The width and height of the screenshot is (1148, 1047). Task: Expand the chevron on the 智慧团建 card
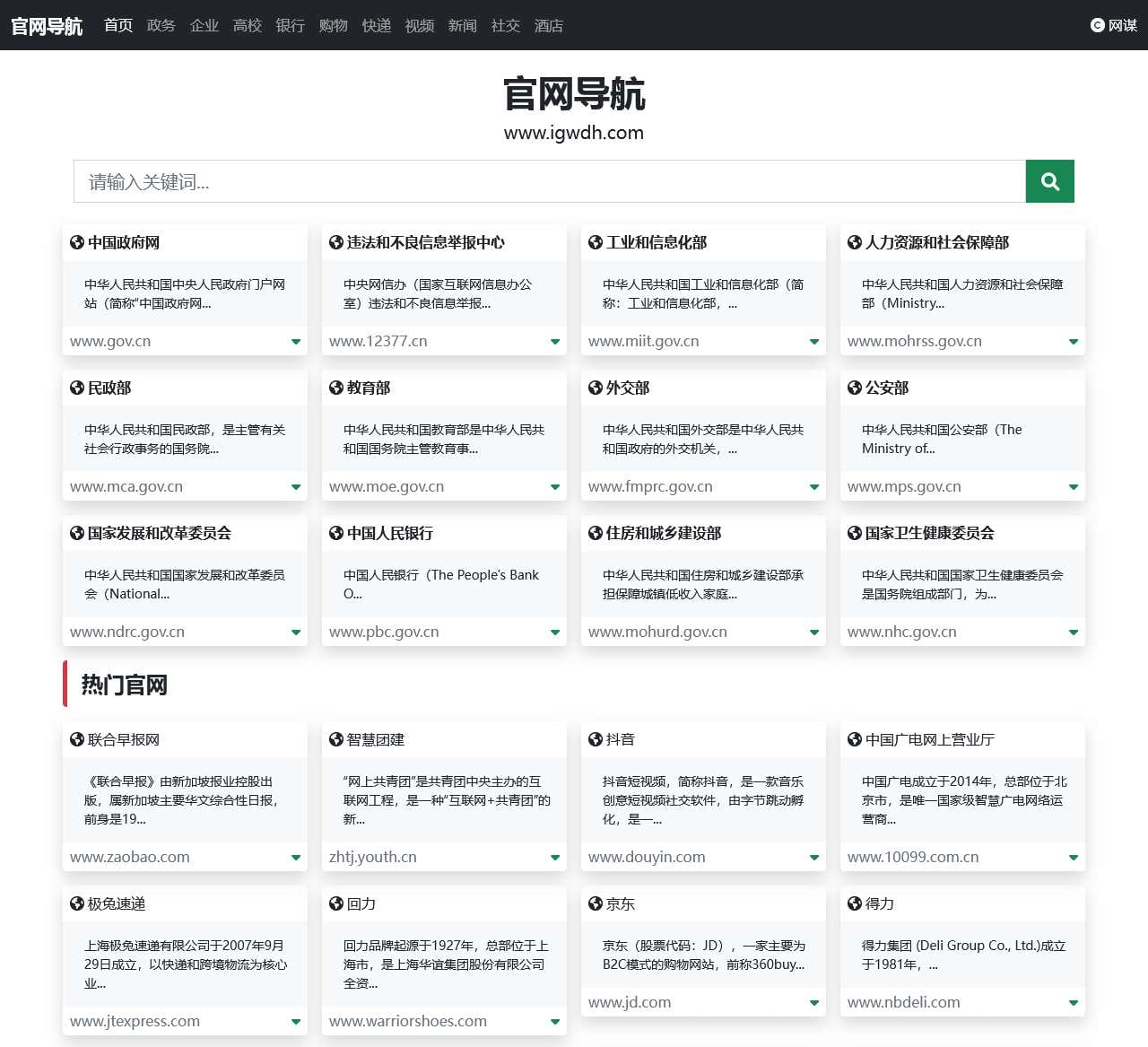[555, 857]
